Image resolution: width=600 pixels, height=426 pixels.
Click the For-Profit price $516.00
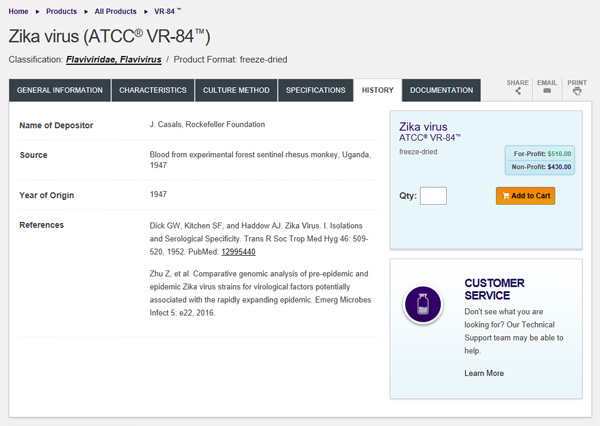[559, 154]
